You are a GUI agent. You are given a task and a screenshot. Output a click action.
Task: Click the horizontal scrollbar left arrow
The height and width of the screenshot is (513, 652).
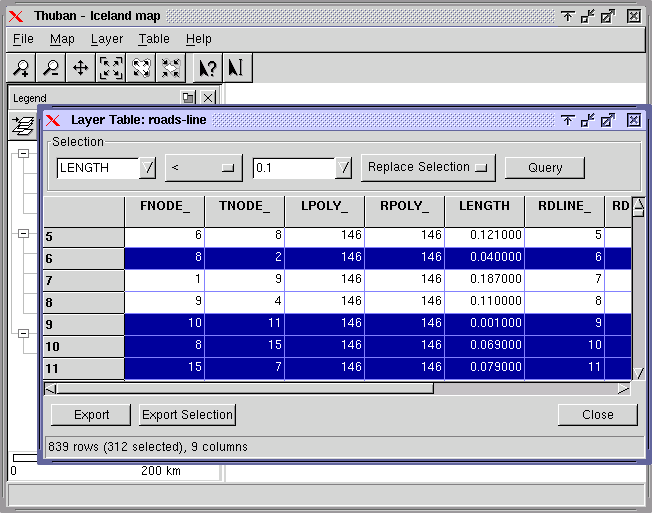pos(50,389)
